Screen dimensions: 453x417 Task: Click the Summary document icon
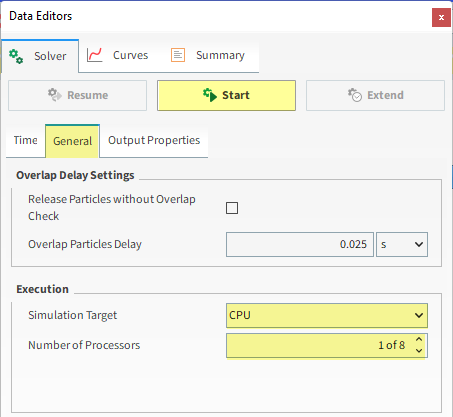(x=178, y=55)
